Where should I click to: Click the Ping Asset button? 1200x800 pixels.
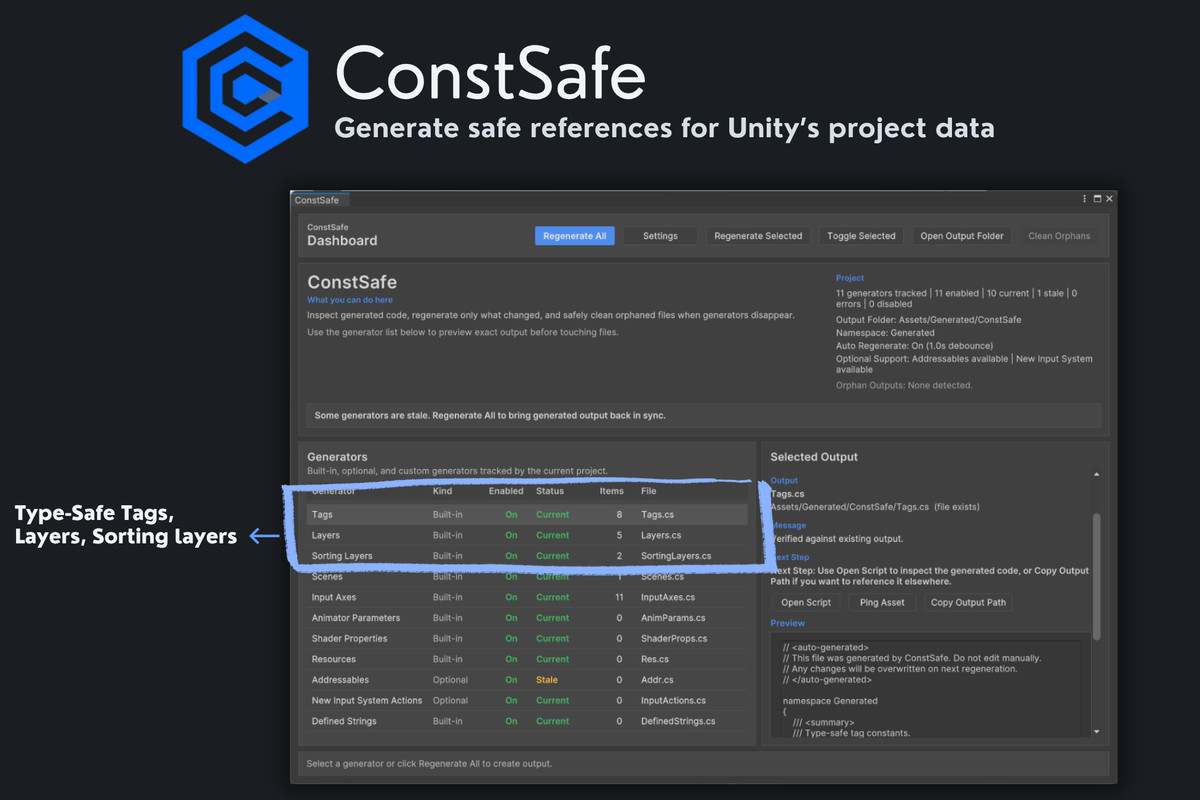(881, 602)
